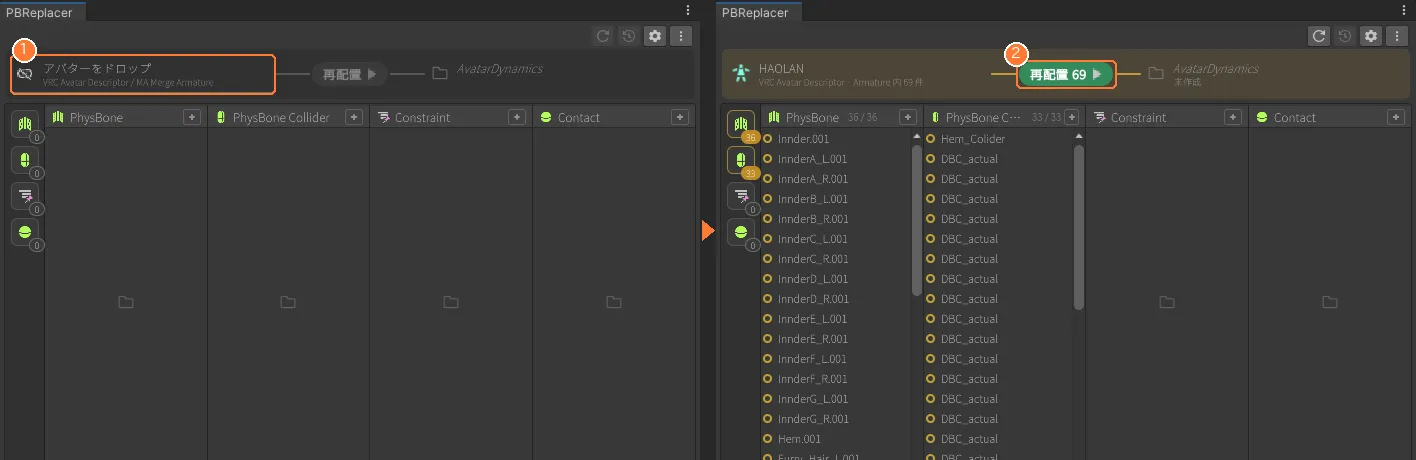Click the HAOLAN avatar icon
1416x460 pixels.
click(x=740, y=74)
